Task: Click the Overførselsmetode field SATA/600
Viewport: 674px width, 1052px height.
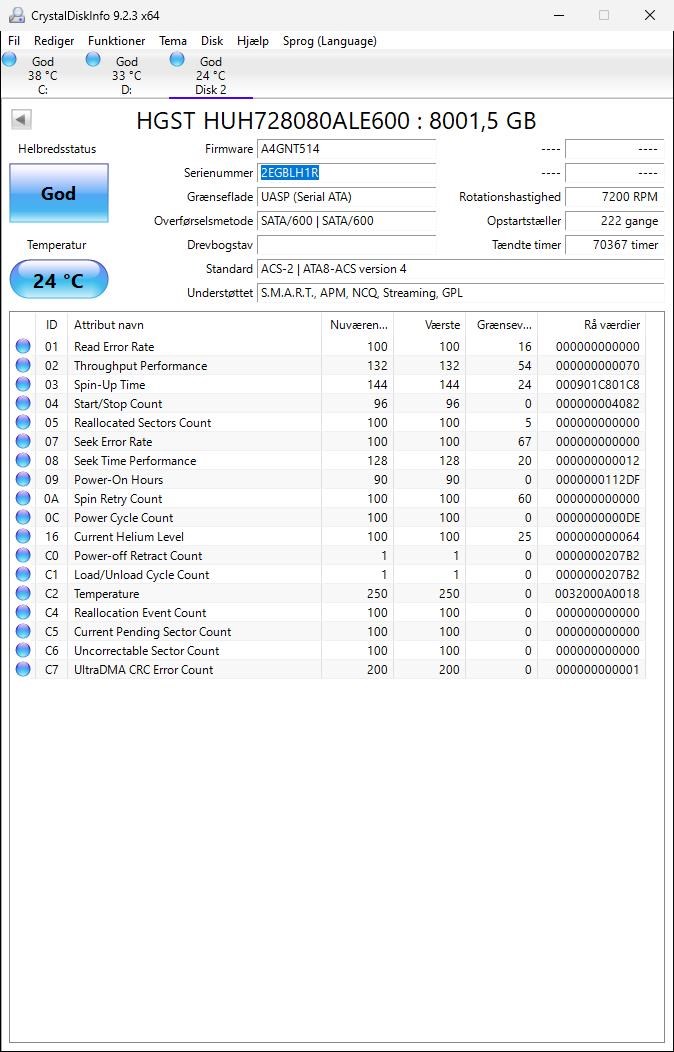Action: [x=346, y=221]
